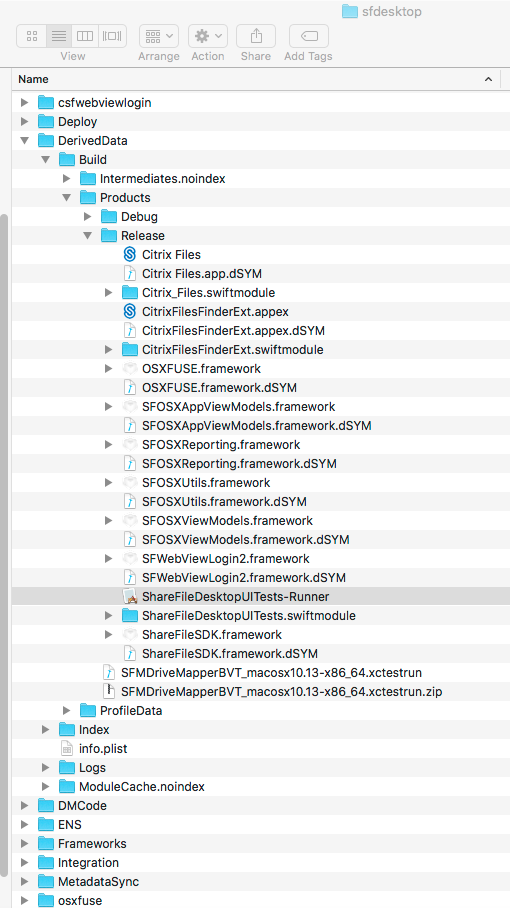Click ShareFileDesktopUITests.swiftmodule folder icon
This screenshot has width=510, height=908.
pyautogui.click(x=130, y=616)
